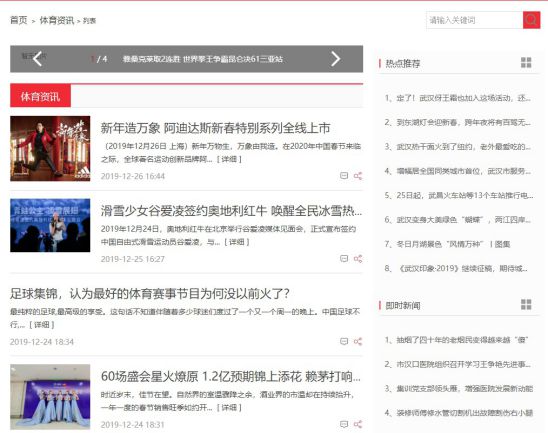Open headline 新年造万象 阿迪达斯新春特别系列全线上市
The height and width of the screenshot is (433, 548).
tap(215, 128)
